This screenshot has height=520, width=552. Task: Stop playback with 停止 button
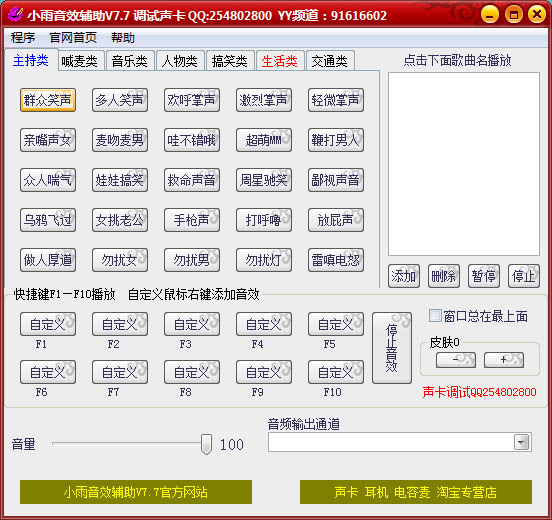pos(524,276)
